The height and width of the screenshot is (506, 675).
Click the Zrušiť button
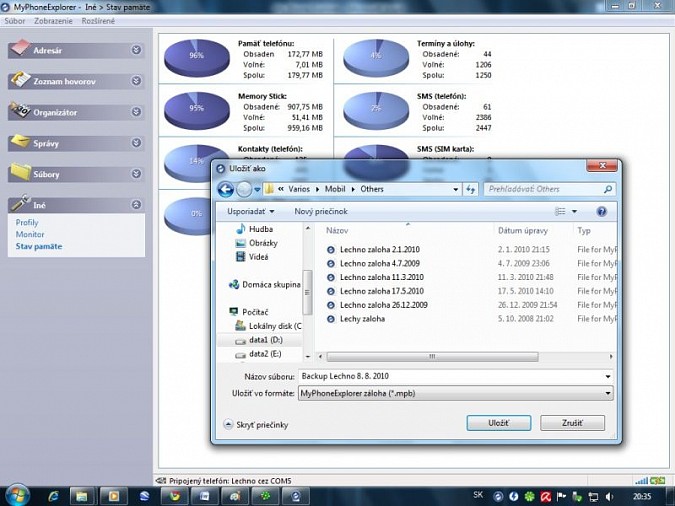point(573,423)
